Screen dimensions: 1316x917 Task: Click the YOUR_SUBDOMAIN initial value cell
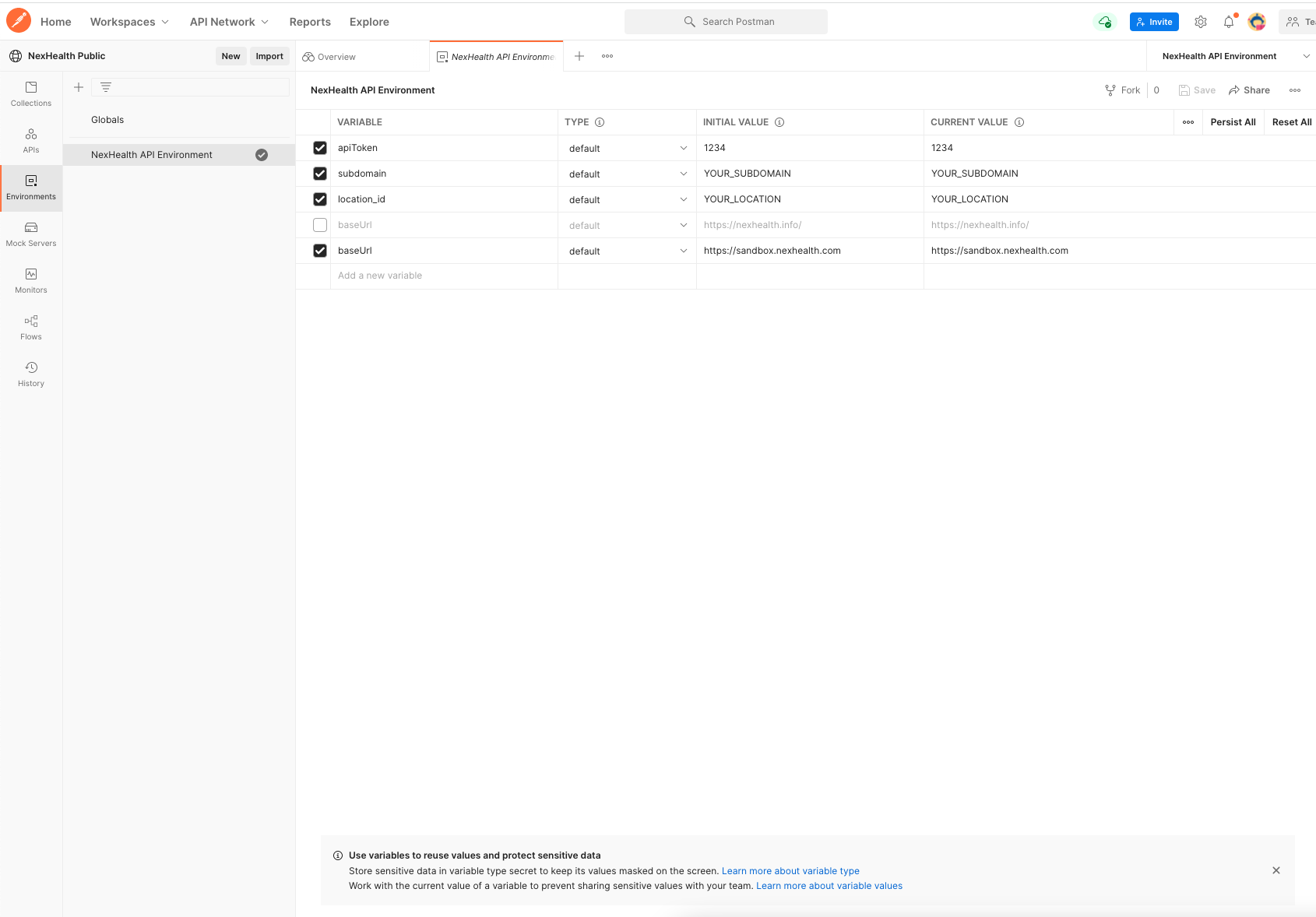(810, 174)
